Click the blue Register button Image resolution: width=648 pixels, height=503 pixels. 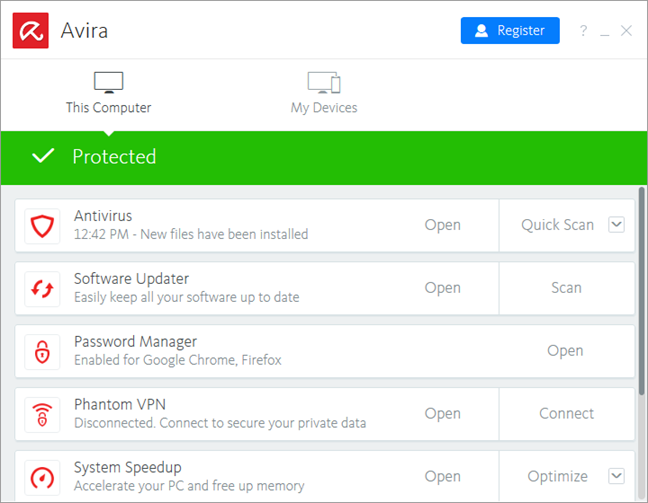(510, 31)
